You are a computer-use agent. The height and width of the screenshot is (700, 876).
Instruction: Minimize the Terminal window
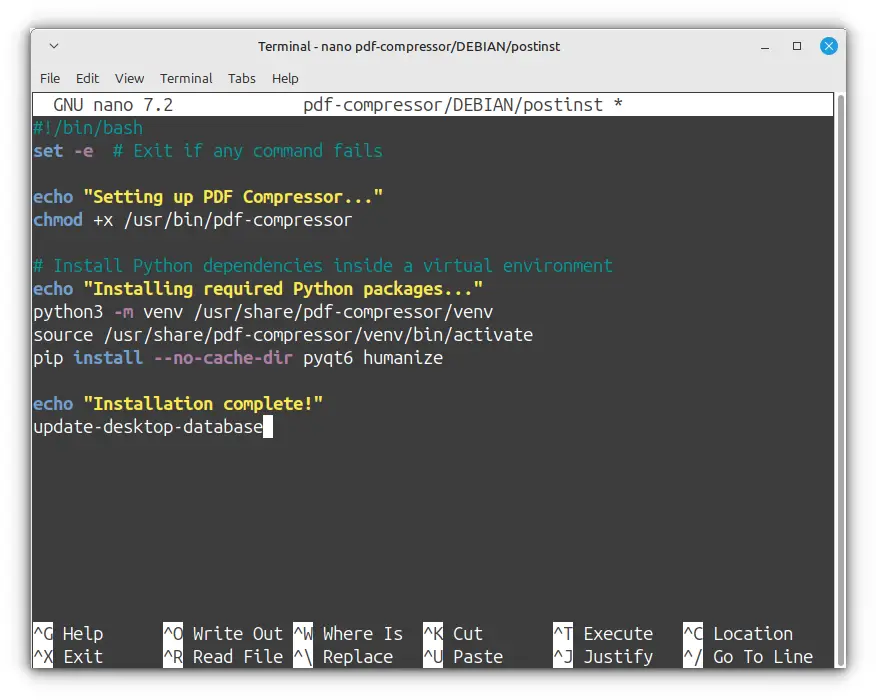pos(770,46)
